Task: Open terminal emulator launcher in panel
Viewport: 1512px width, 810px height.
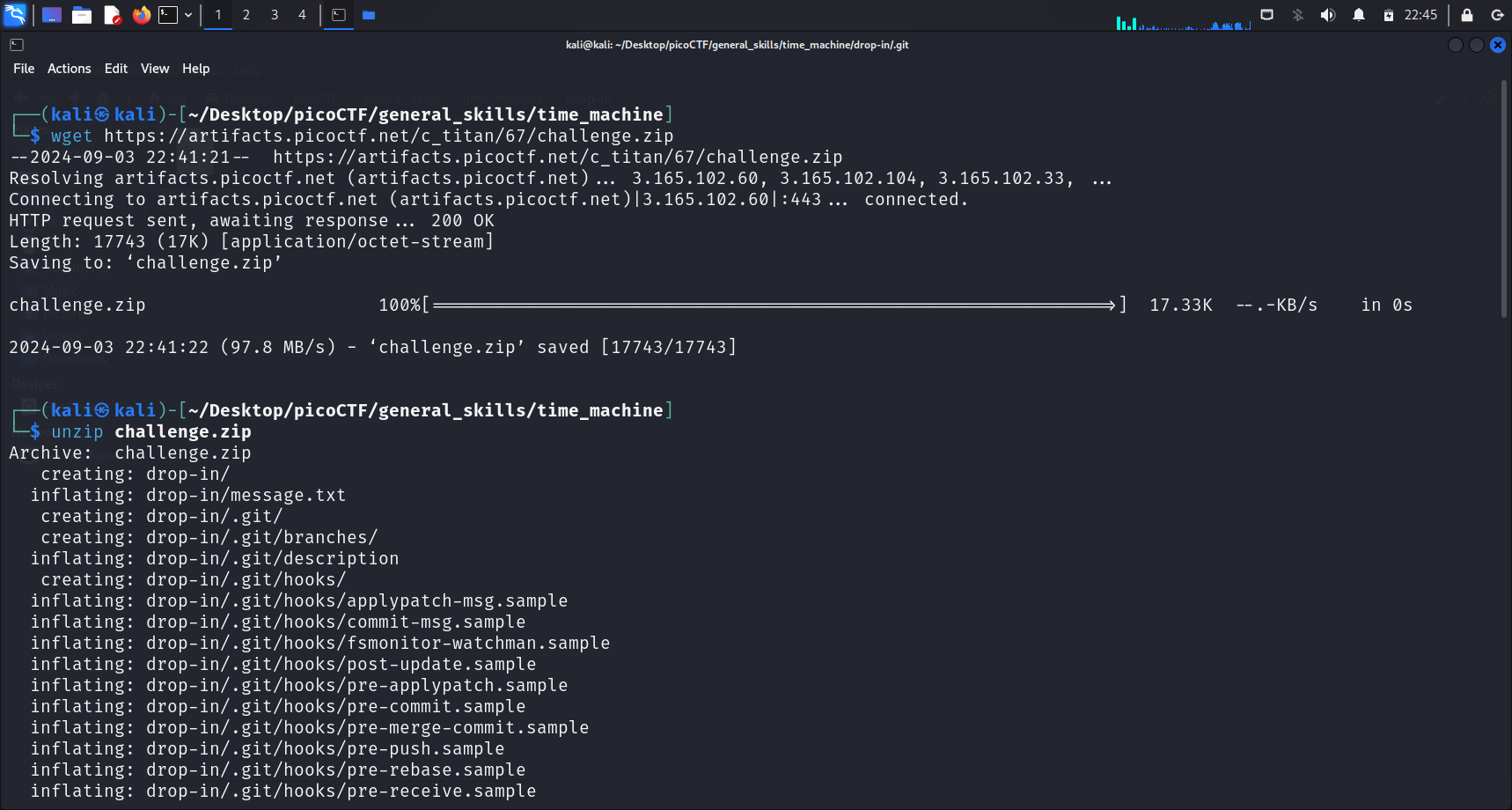Action: (168, 15)
